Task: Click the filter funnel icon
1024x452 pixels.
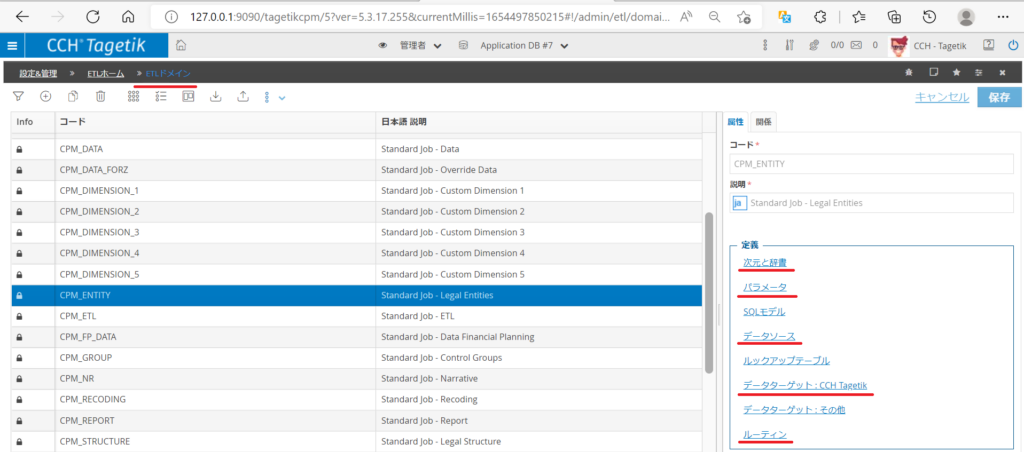Action: tap(18, 97)
